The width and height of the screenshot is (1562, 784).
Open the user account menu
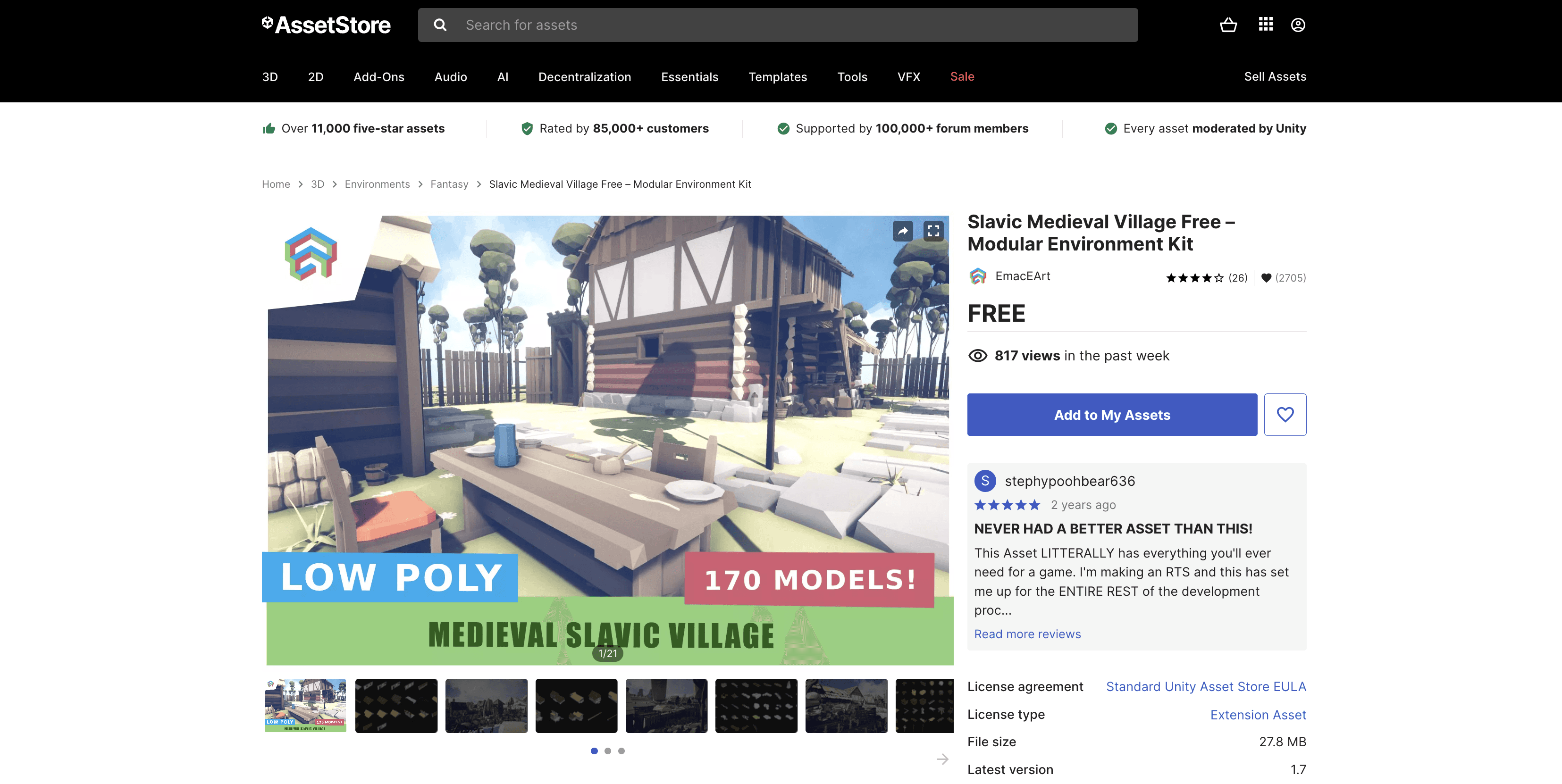coord(1298,25)
